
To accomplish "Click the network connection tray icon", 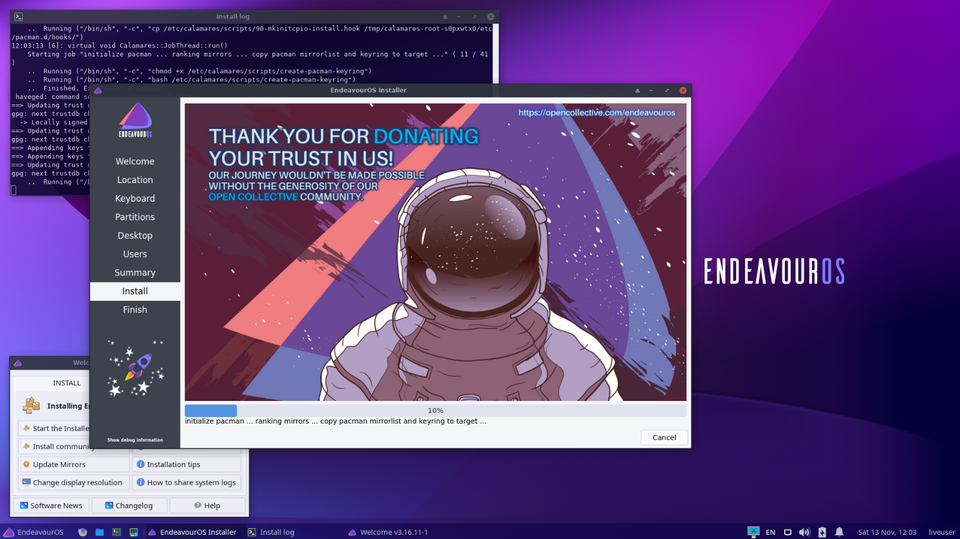I will 752,532.
